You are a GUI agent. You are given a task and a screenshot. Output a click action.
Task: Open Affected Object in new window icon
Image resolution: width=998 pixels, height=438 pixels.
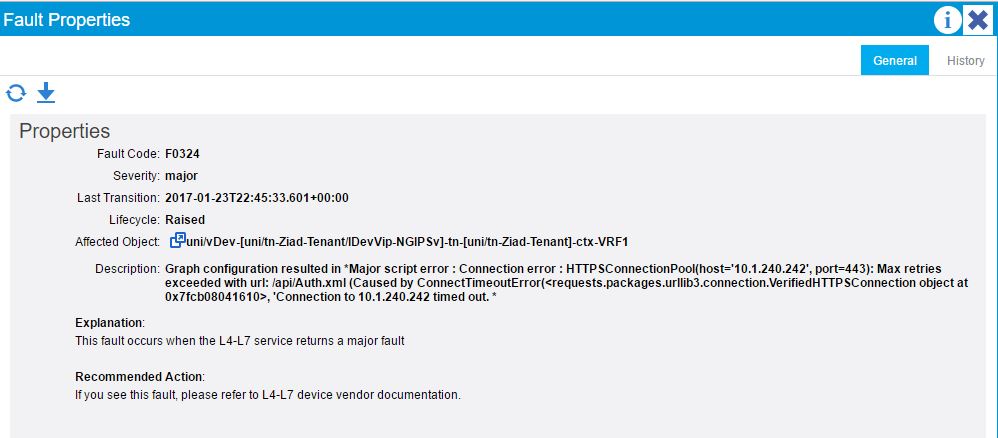(177, 241)
